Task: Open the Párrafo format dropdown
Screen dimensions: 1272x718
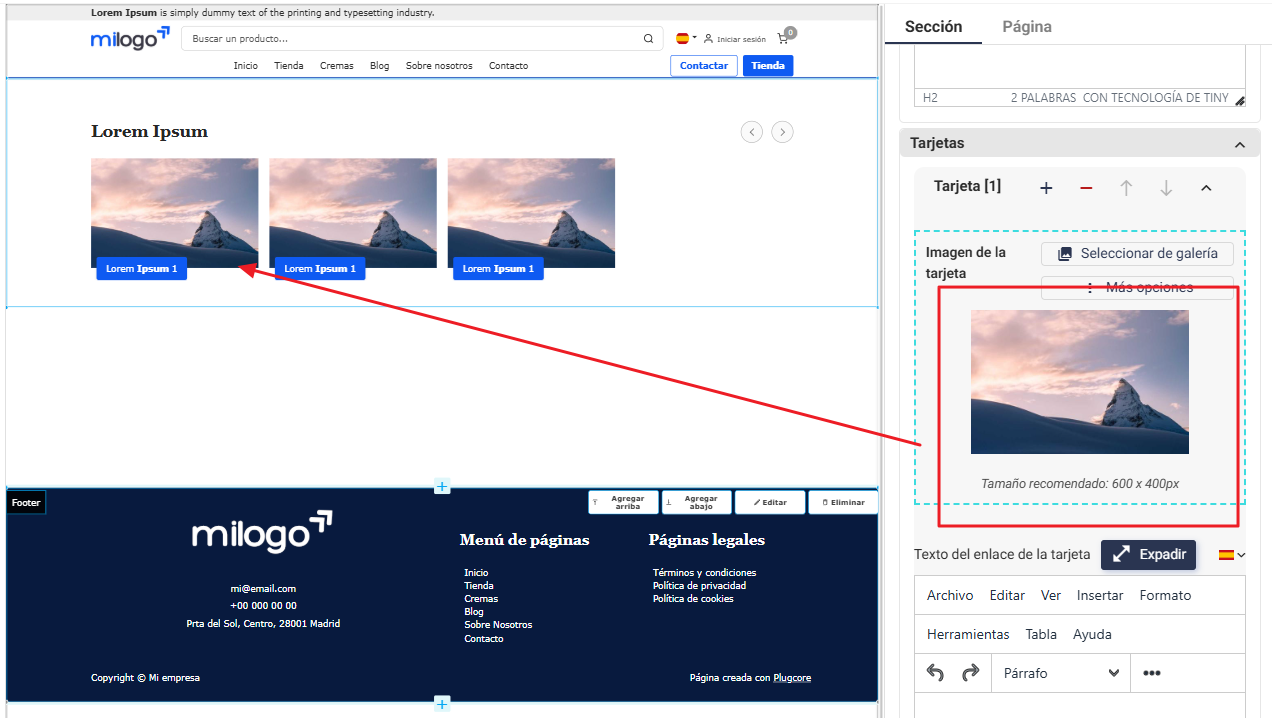Action: (x=1060, y=673)
